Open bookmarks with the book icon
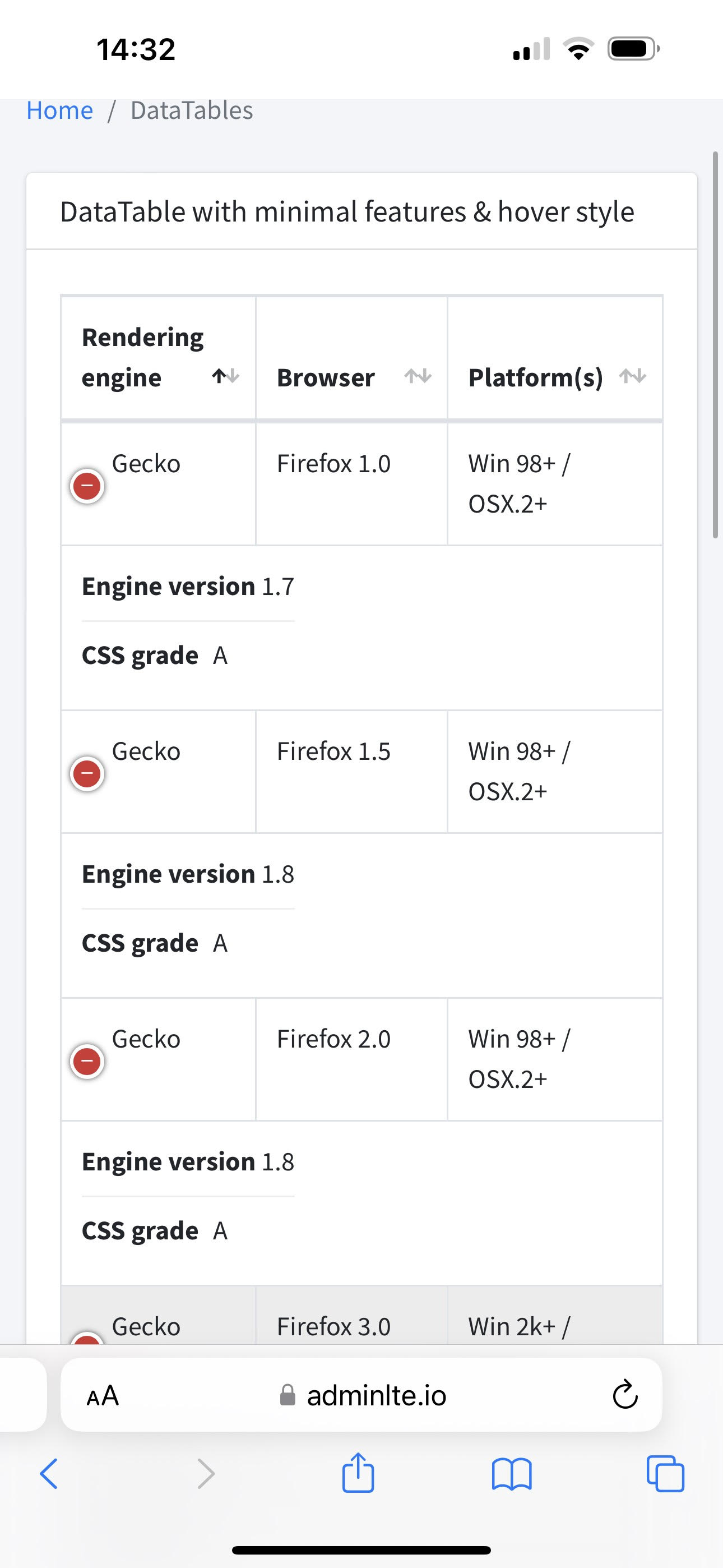The height and width of the screenshot is (1568, 723). point(512,1473)
